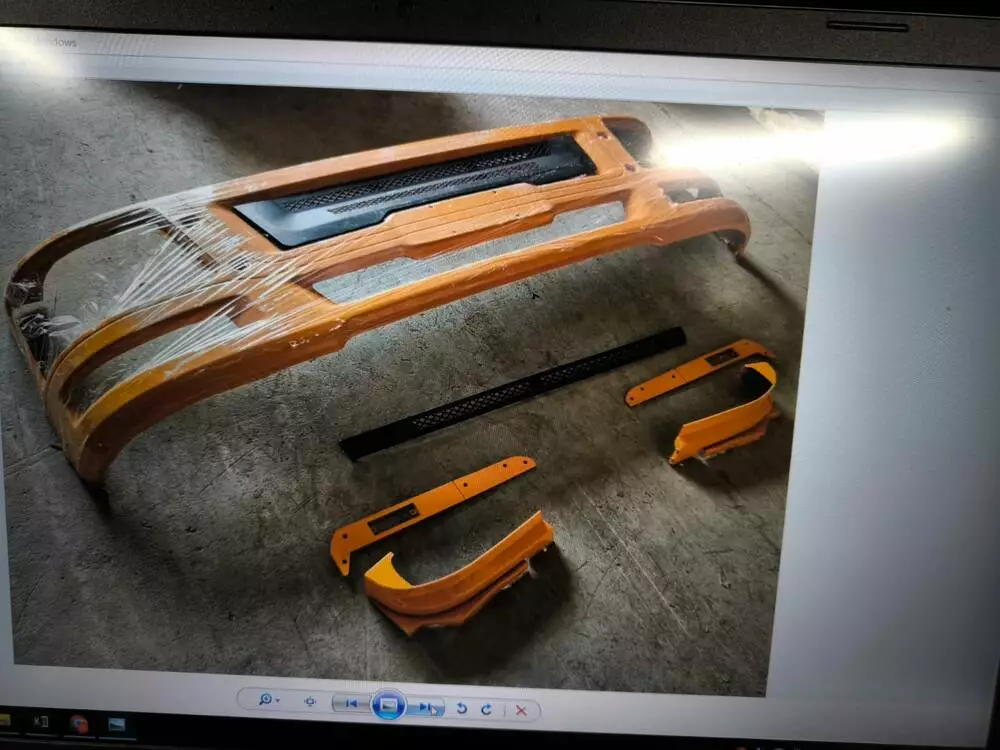This screenshot has width=1000, height=750.
Task: Go to the previous photo
Action: click(351, 704)
